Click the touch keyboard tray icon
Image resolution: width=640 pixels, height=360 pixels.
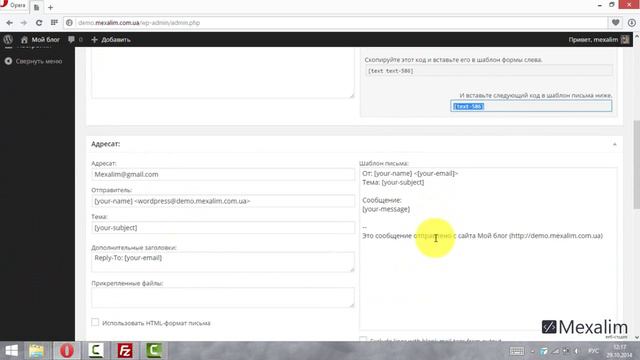[x=517, y=351]
